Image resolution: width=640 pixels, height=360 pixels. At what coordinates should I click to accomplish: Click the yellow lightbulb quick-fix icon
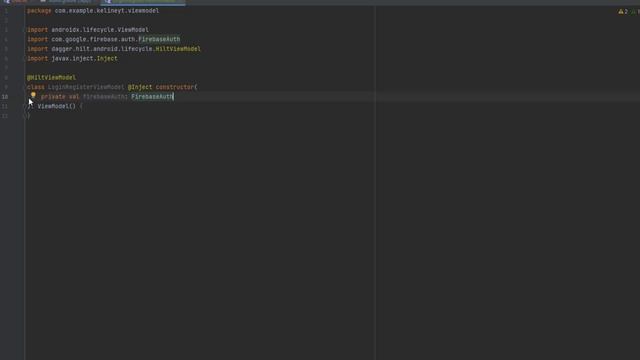pyautogui.click(x=33, y=95)
